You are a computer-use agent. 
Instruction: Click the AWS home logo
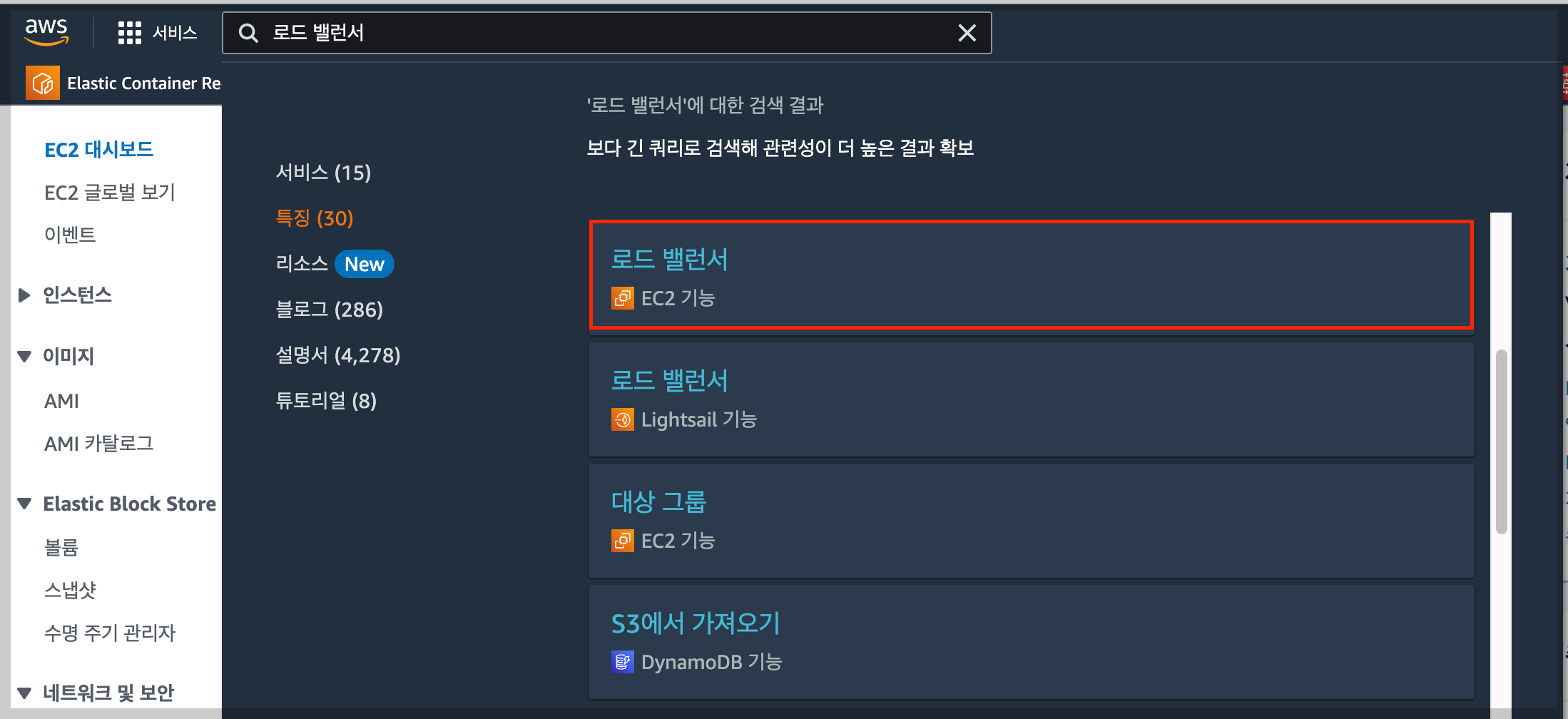46,31
